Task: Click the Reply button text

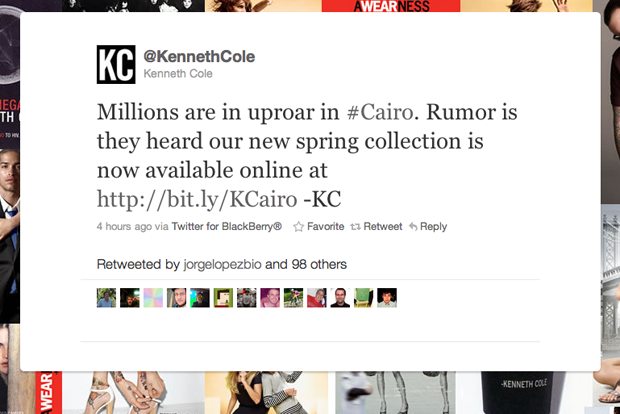Action: (x=433, y=227)
